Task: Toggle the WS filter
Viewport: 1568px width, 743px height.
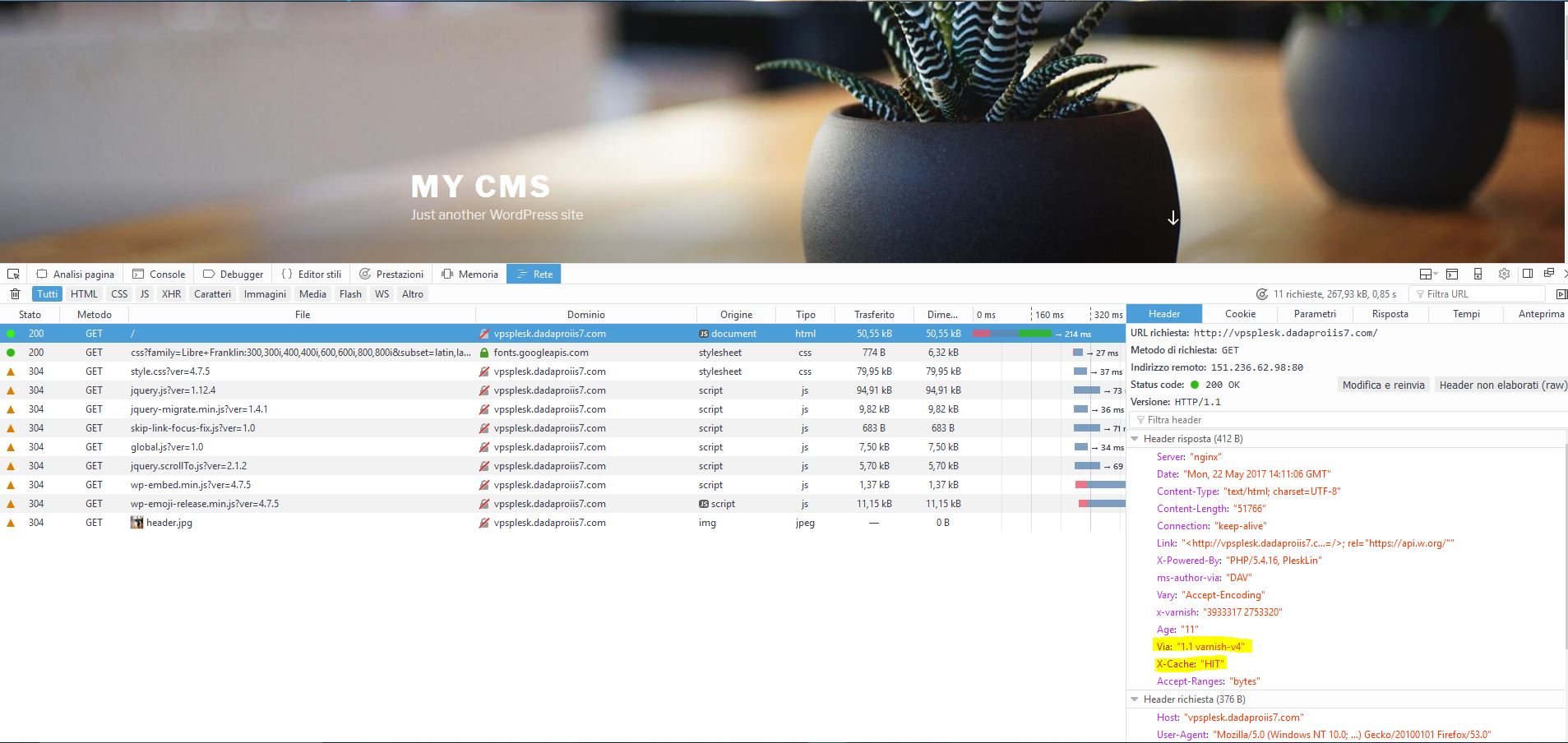Action: tap(382, 293)
